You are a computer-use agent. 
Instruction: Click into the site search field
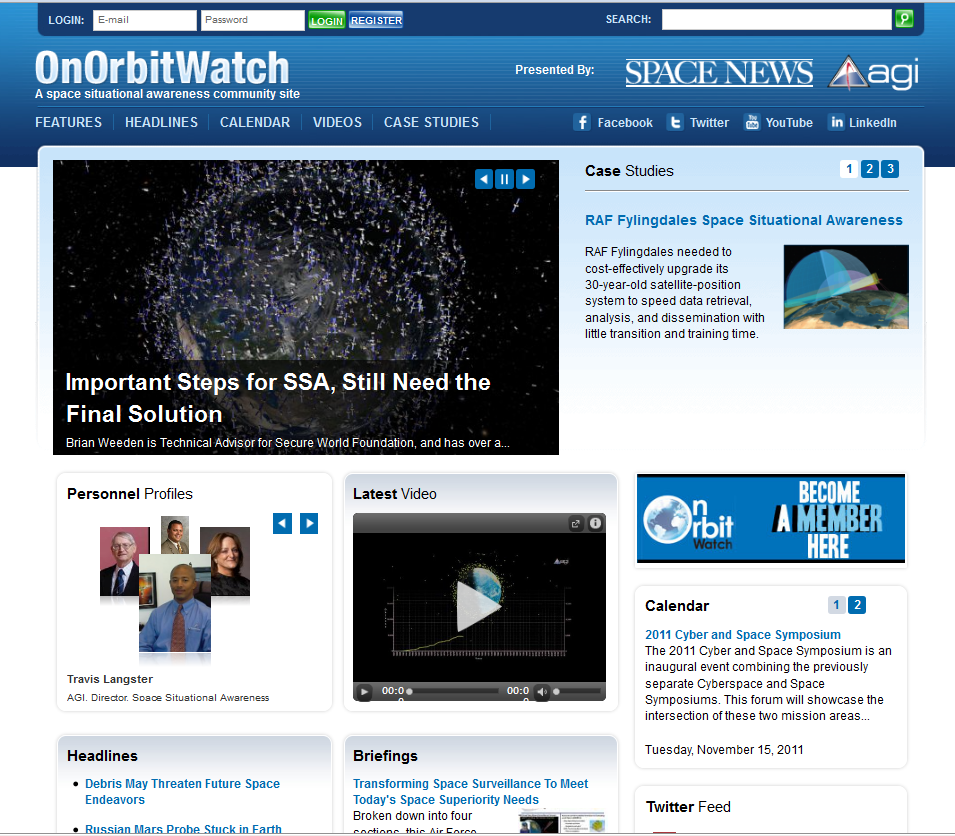(x=777, y=19)
